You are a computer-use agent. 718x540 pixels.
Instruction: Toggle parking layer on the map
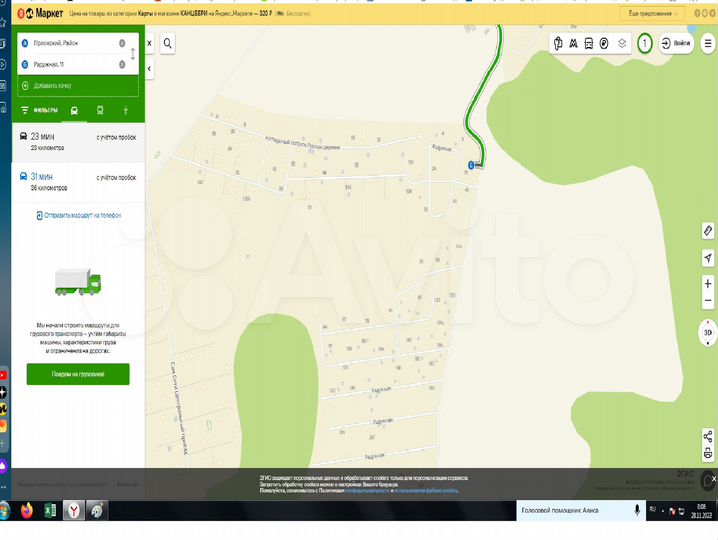[604, 43]
